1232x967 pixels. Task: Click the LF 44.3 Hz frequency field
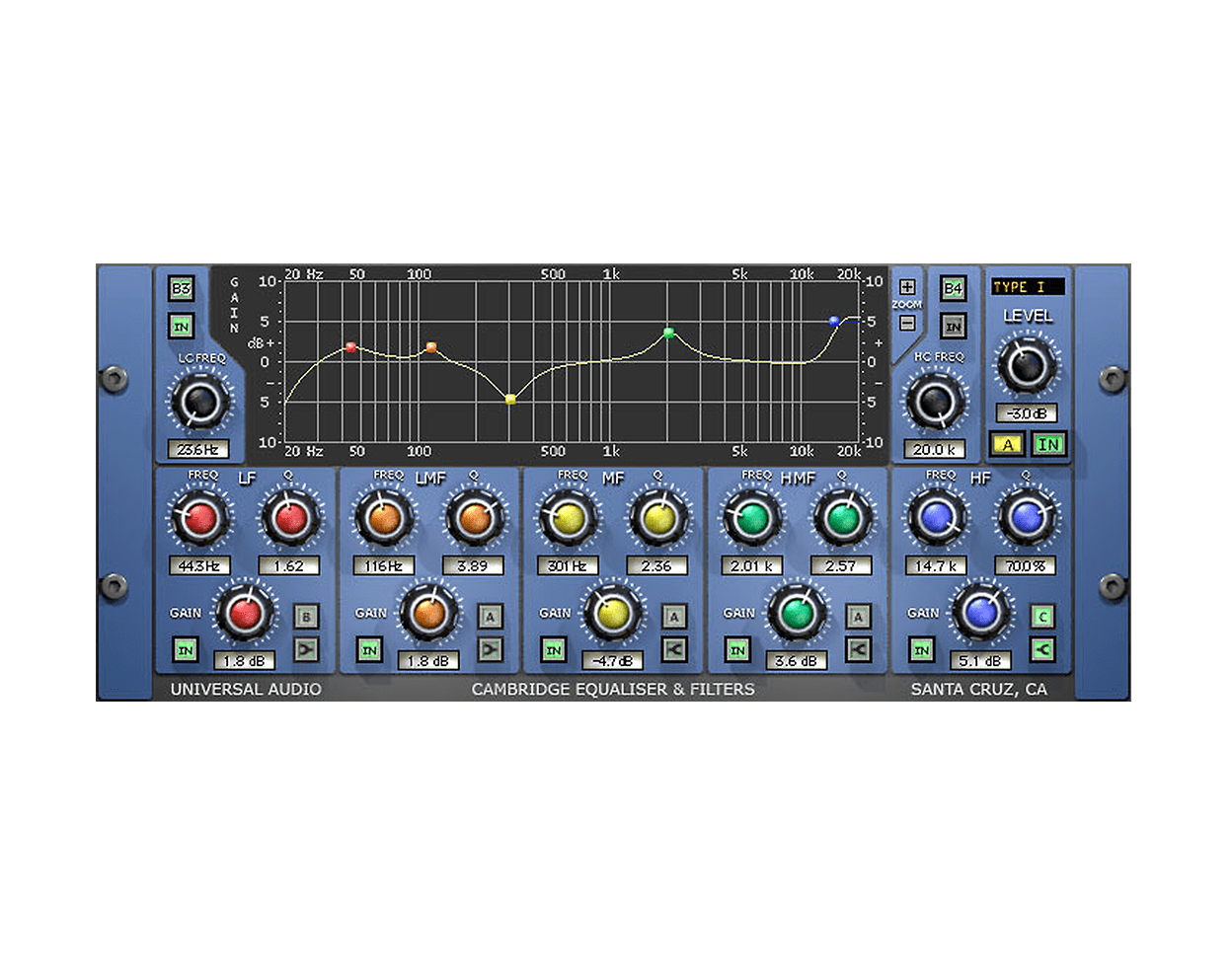click(x=199, y=566)
